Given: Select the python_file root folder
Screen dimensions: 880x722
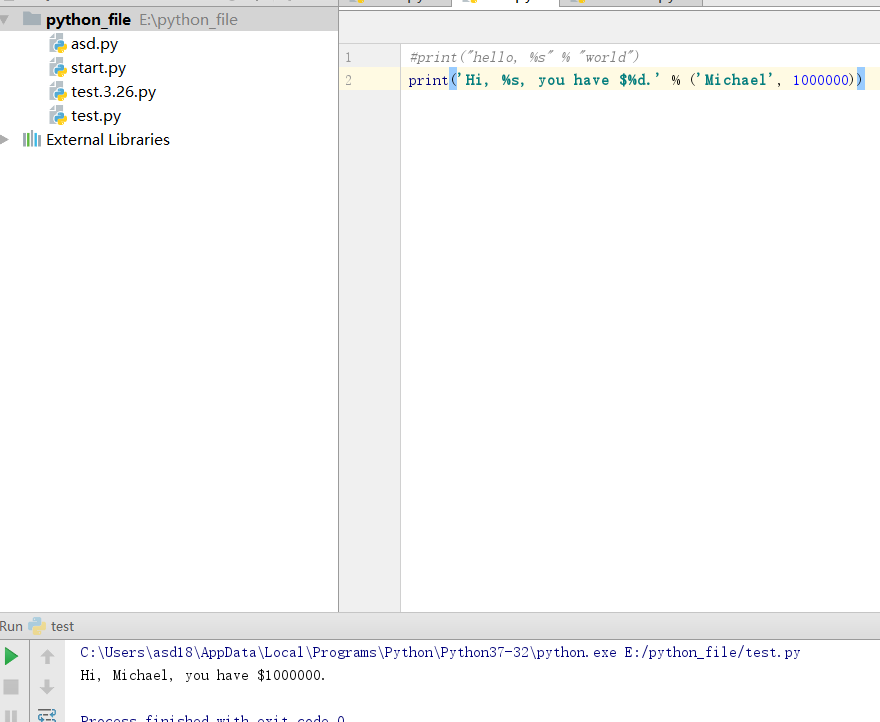Looking at the screenshot, I should click(169, 20).
